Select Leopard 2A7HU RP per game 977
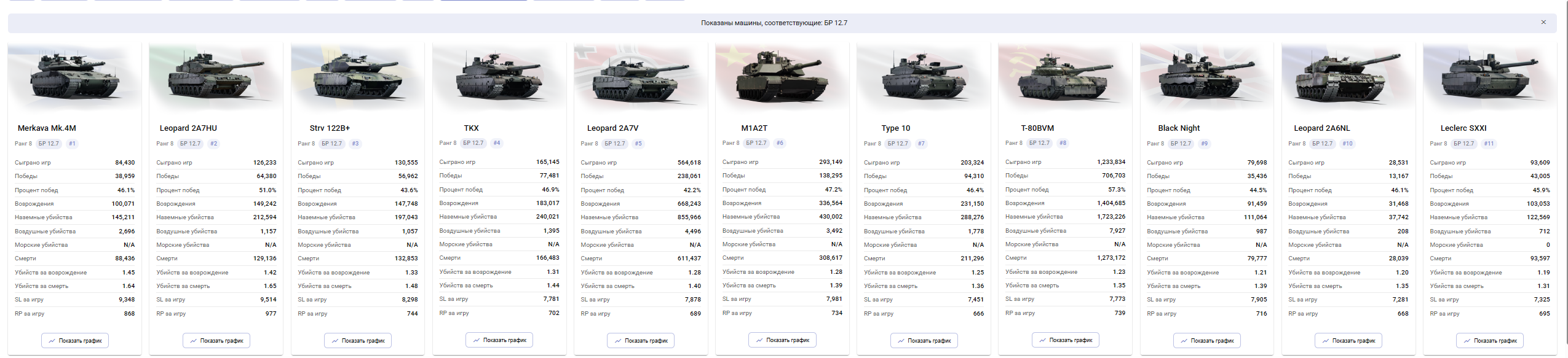 pos(271,314)
